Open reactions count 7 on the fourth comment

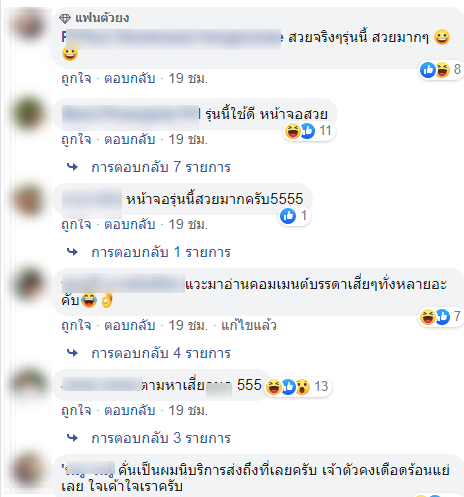tap(441, 316)
